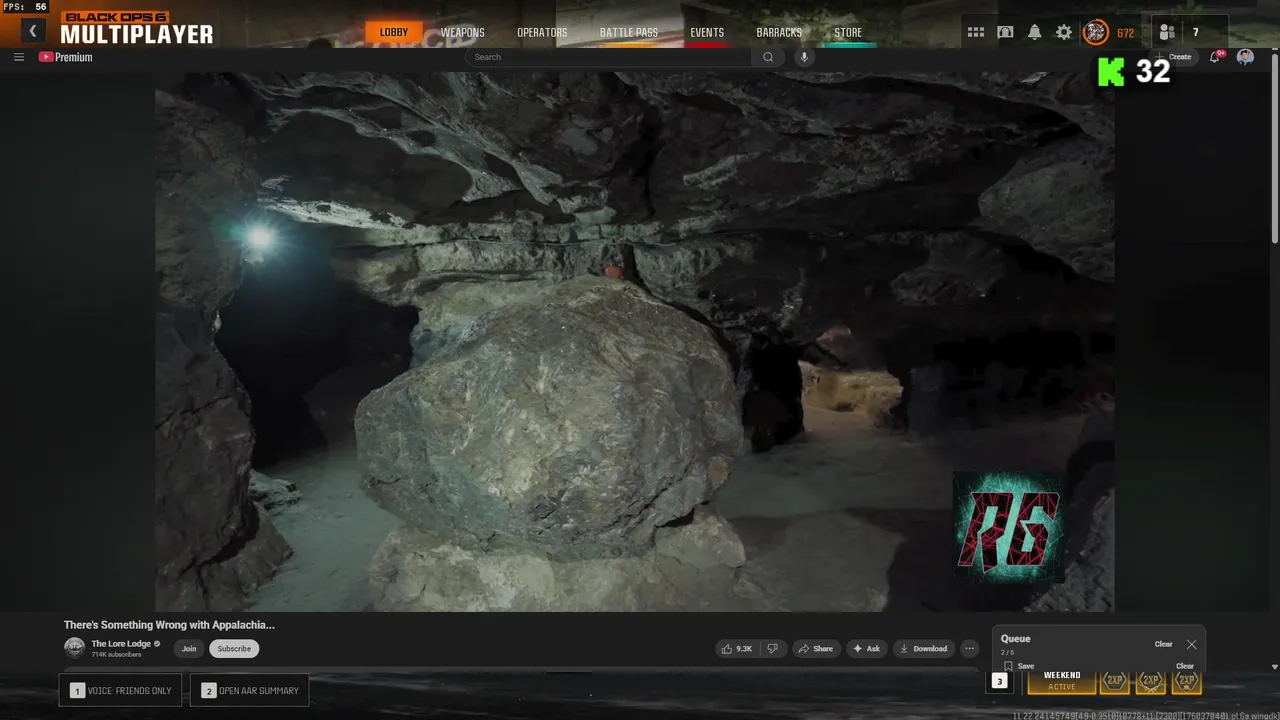The height and width of the screenshot is (720, 1280).
Task: Switch to the Operators tab
Action: click(542, 33)
